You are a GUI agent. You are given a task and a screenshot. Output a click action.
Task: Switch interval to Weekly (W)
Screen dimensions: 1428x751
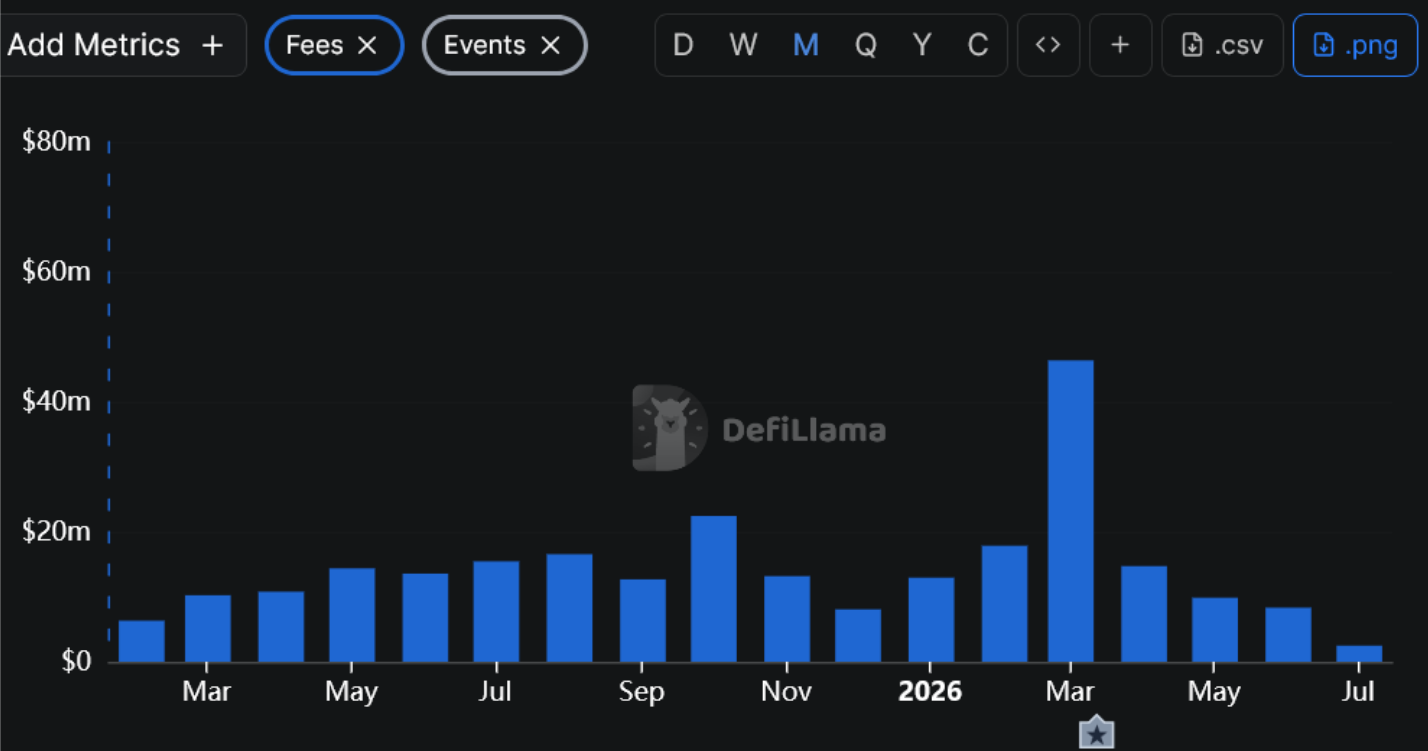[743, 45]
